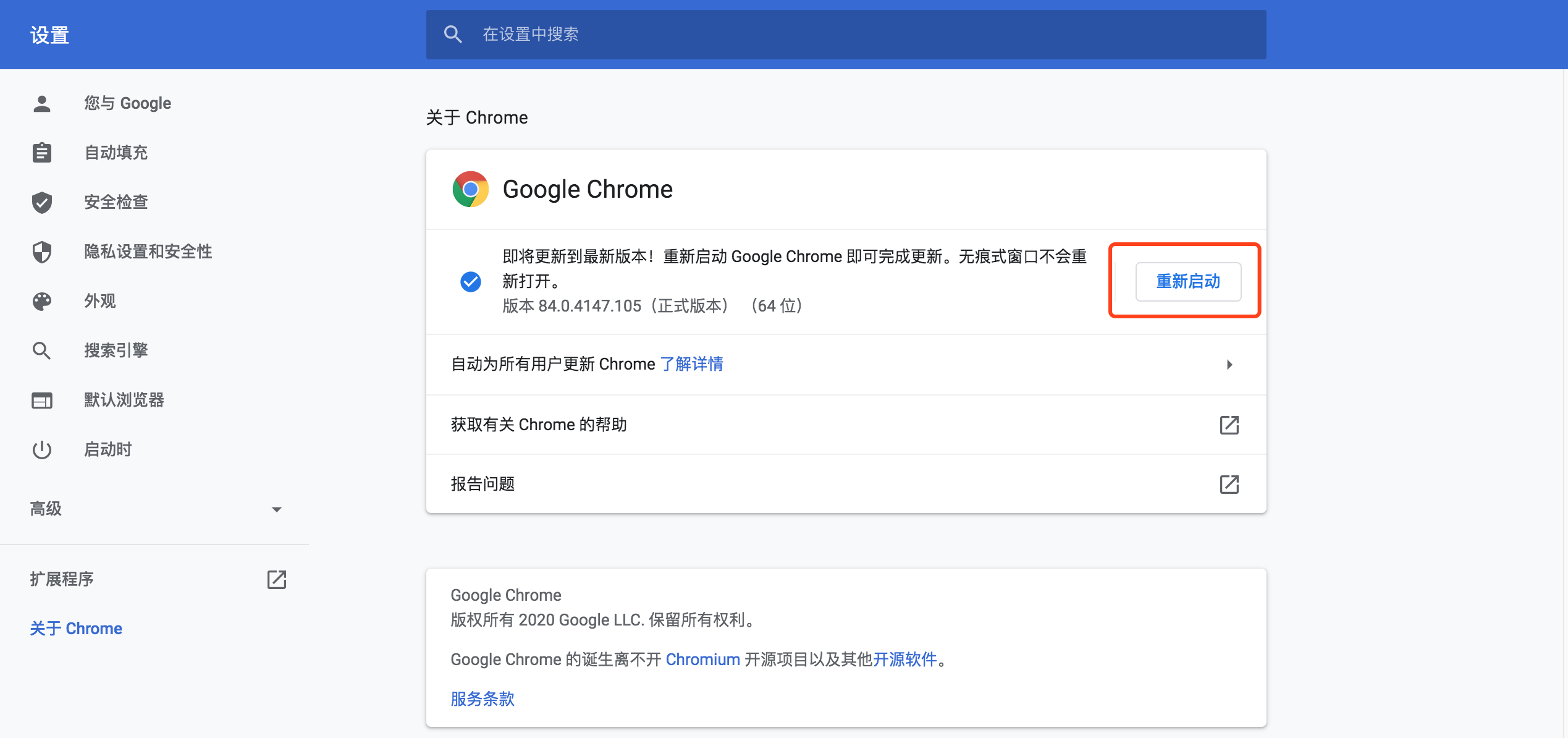Click the 高级 label in the sidebar
The width and height of the screenshot is (1568, 738).
coord(46,509)
